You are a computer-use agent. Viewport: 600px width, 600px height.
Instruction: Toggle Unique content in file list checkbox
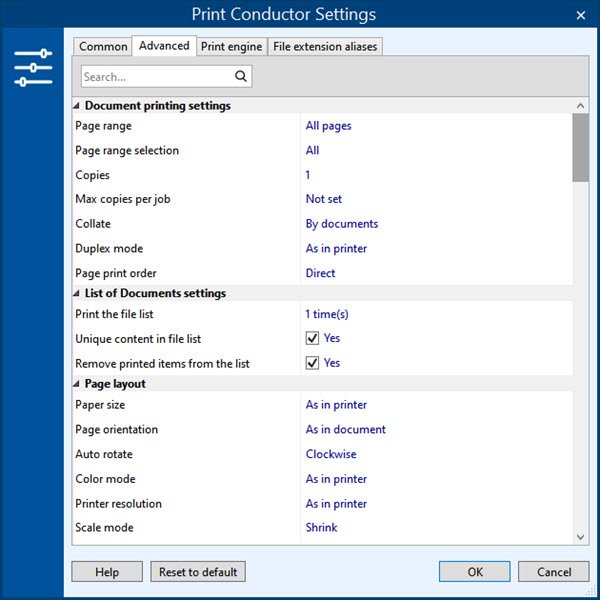click(x=312, y=338)
